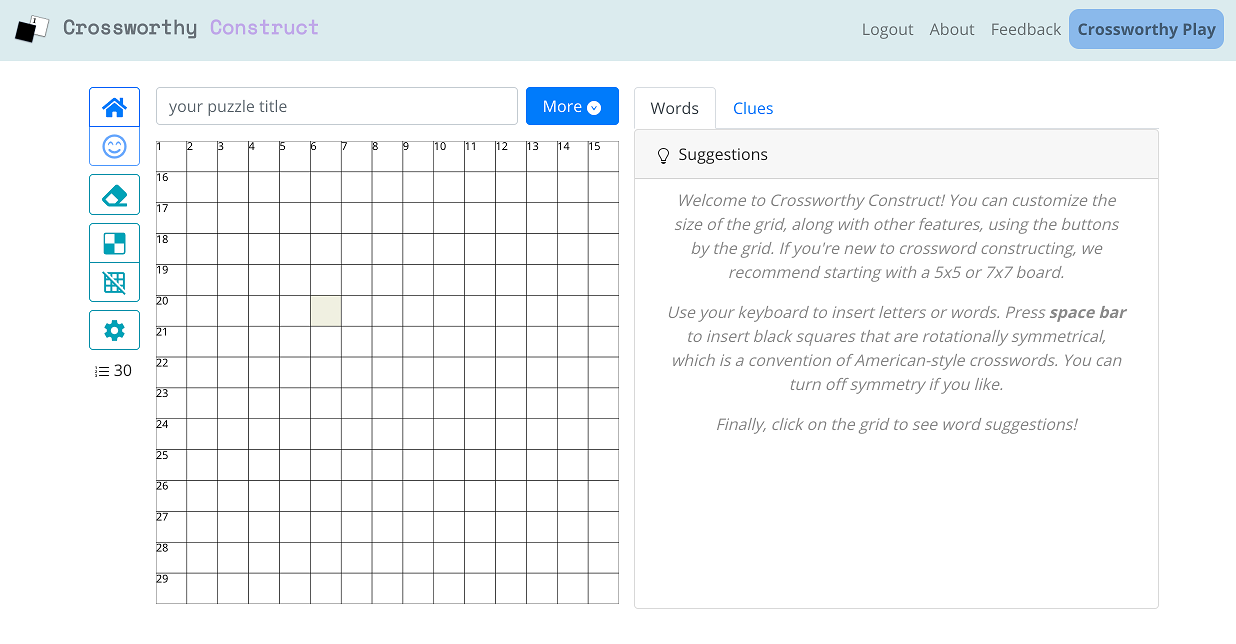The height and width of the screenshot is (644, 1236).
Task: Toggle off rotational symmetry via squares icon
Action: (x=114, y=242)
